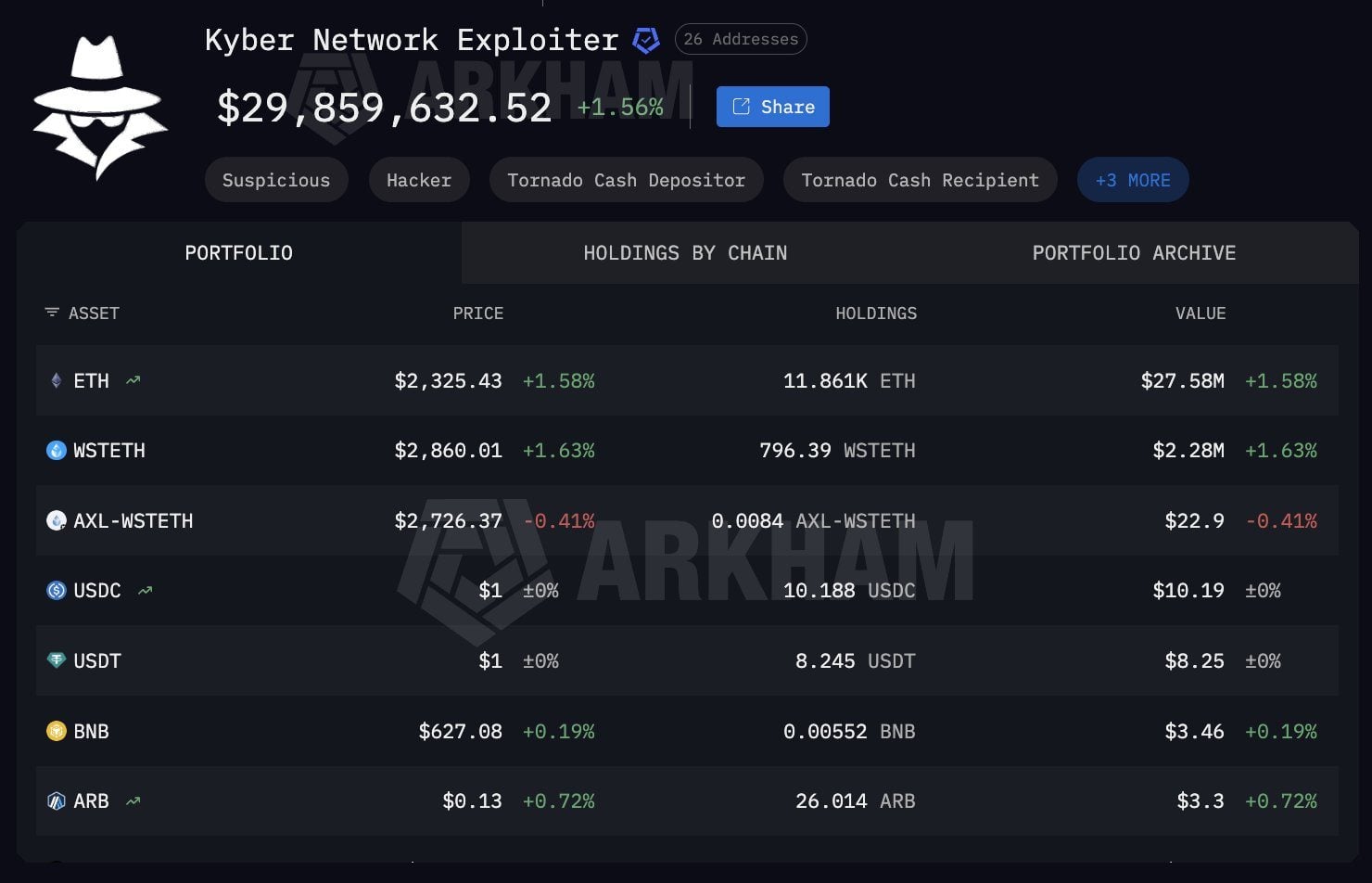
Task: Expand the +3 MORE tags list
Action: pos(1132,179)
